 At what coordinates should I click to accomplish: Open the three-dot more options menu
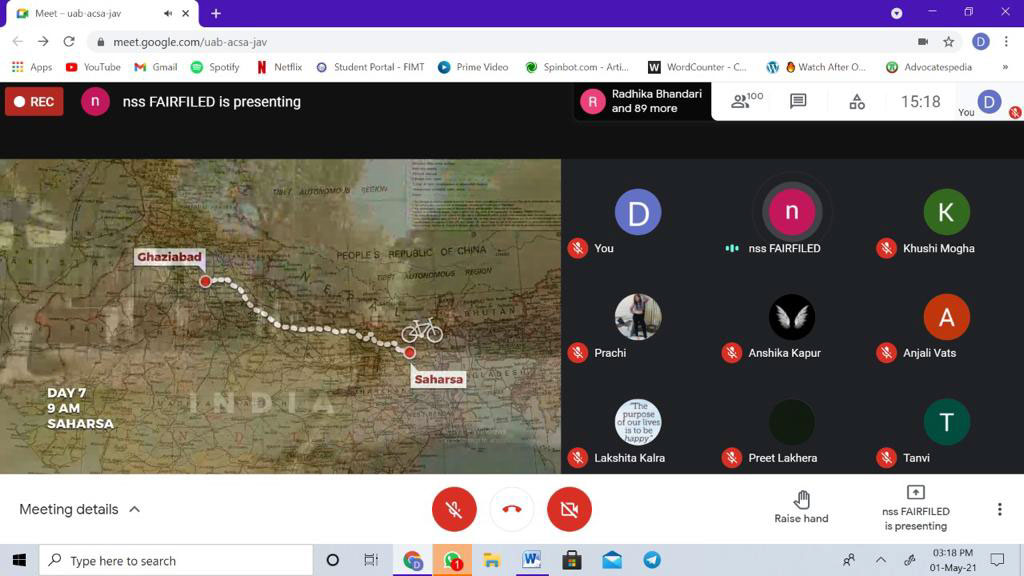pos(999,509)
